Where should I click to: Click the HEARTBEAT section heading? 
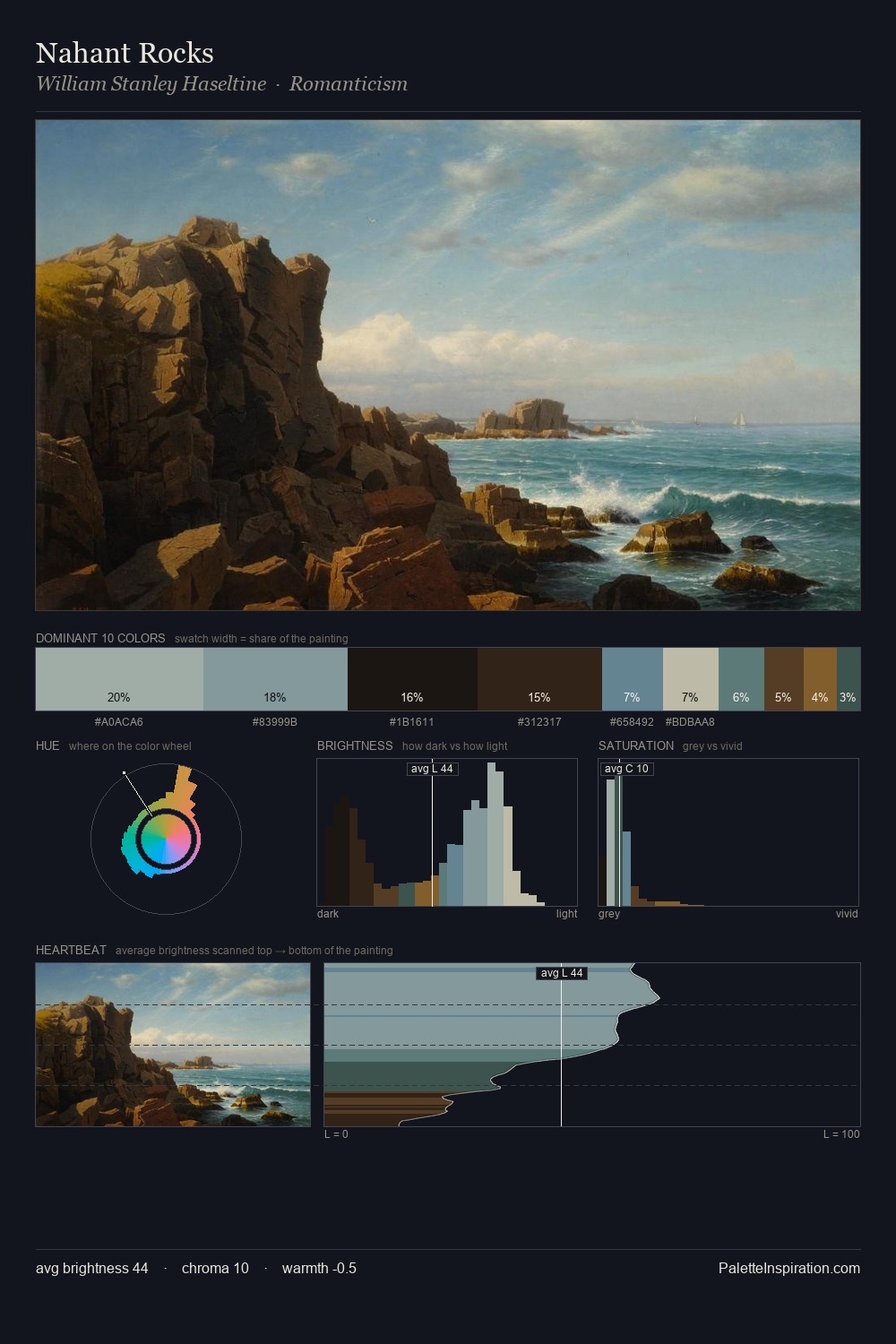coord(71,950)
